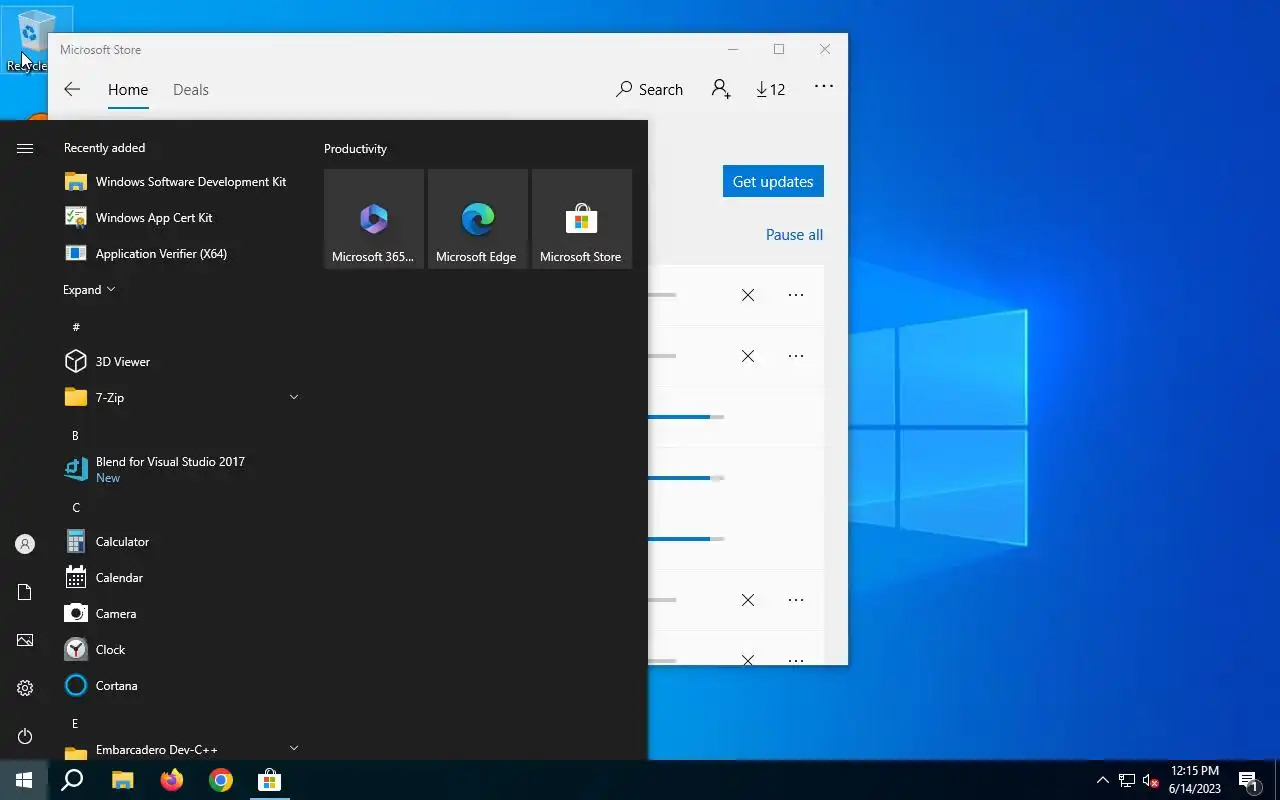Expand the Embarcadero Dev-C++ folder

coord(180,750)
